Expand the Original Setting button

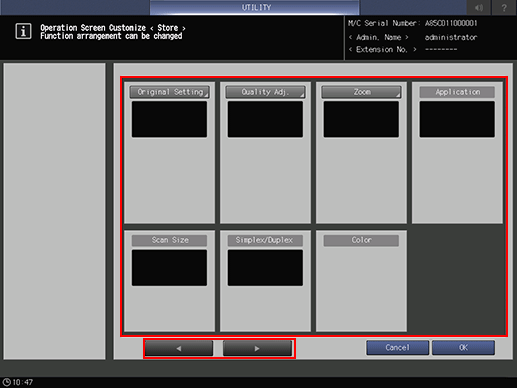coord(169,92)
